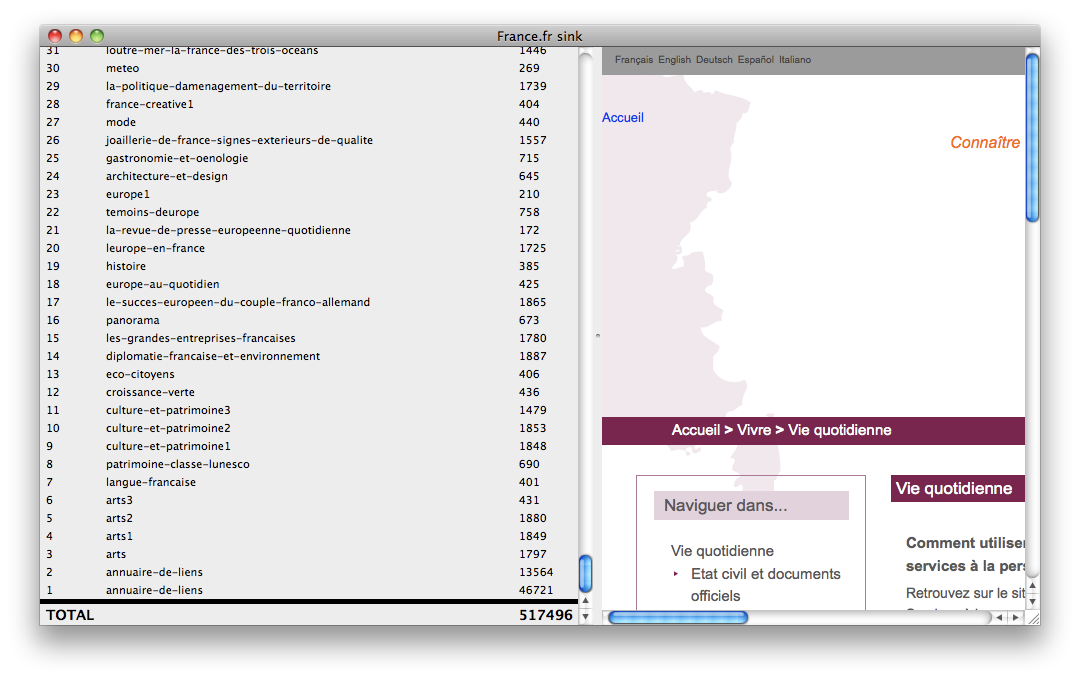Screen dimensions: 1080x680
Task: Select the gastronomie-et-oenologie row
Action: (x=177, y=158)
